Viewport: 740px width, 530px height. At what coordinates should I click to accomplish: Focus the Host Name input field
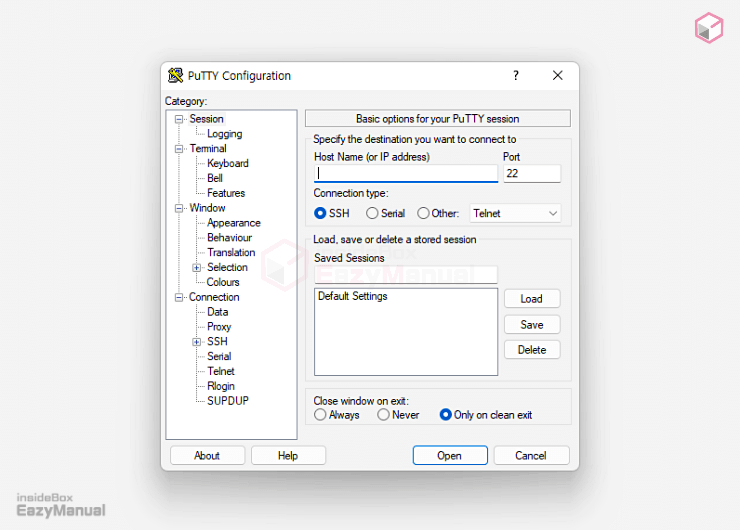point(406,173)
